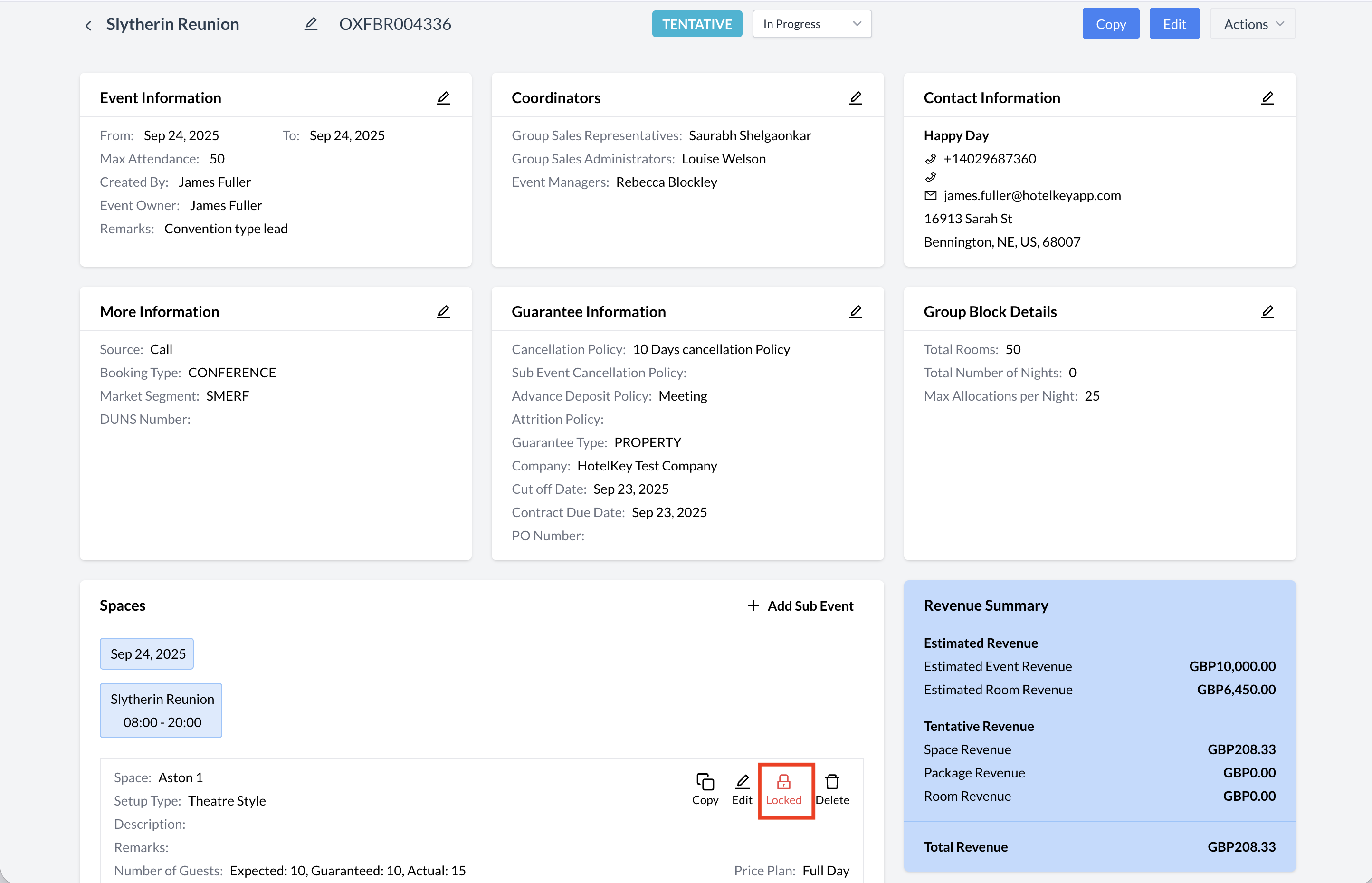Screen dimensions: 1372x883
Task: Edit the Aston 1 space entry
Action: [742, 789]
